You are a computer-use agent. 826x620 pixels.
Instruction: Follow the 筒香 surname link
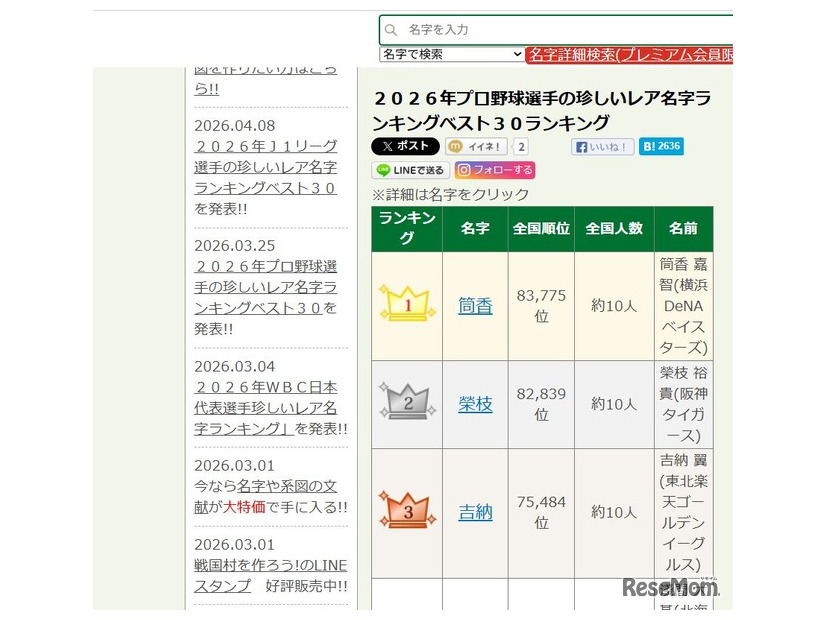474,306
